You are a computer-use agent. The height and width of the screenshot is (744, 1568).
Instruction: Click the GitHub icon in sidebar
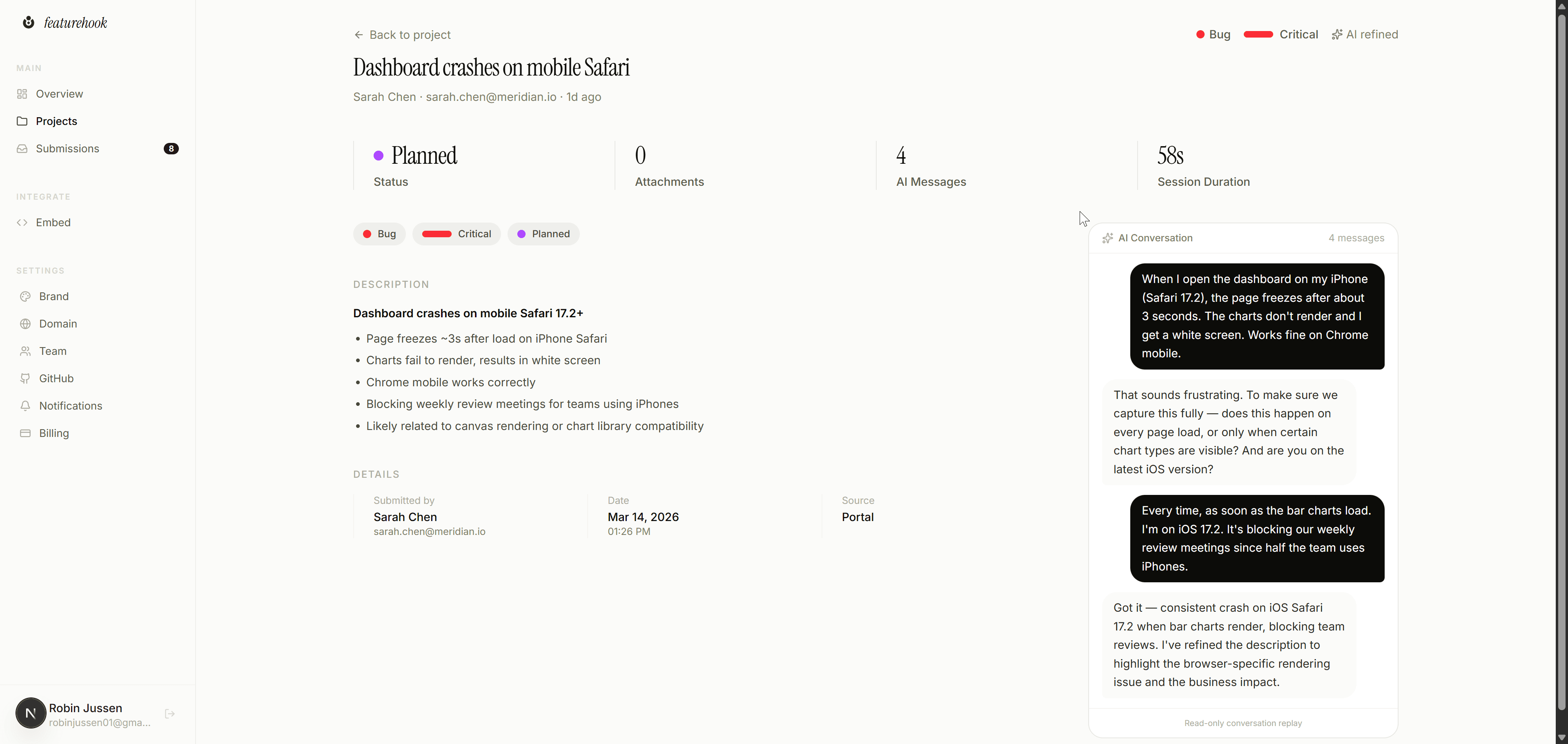click(26, 379)
